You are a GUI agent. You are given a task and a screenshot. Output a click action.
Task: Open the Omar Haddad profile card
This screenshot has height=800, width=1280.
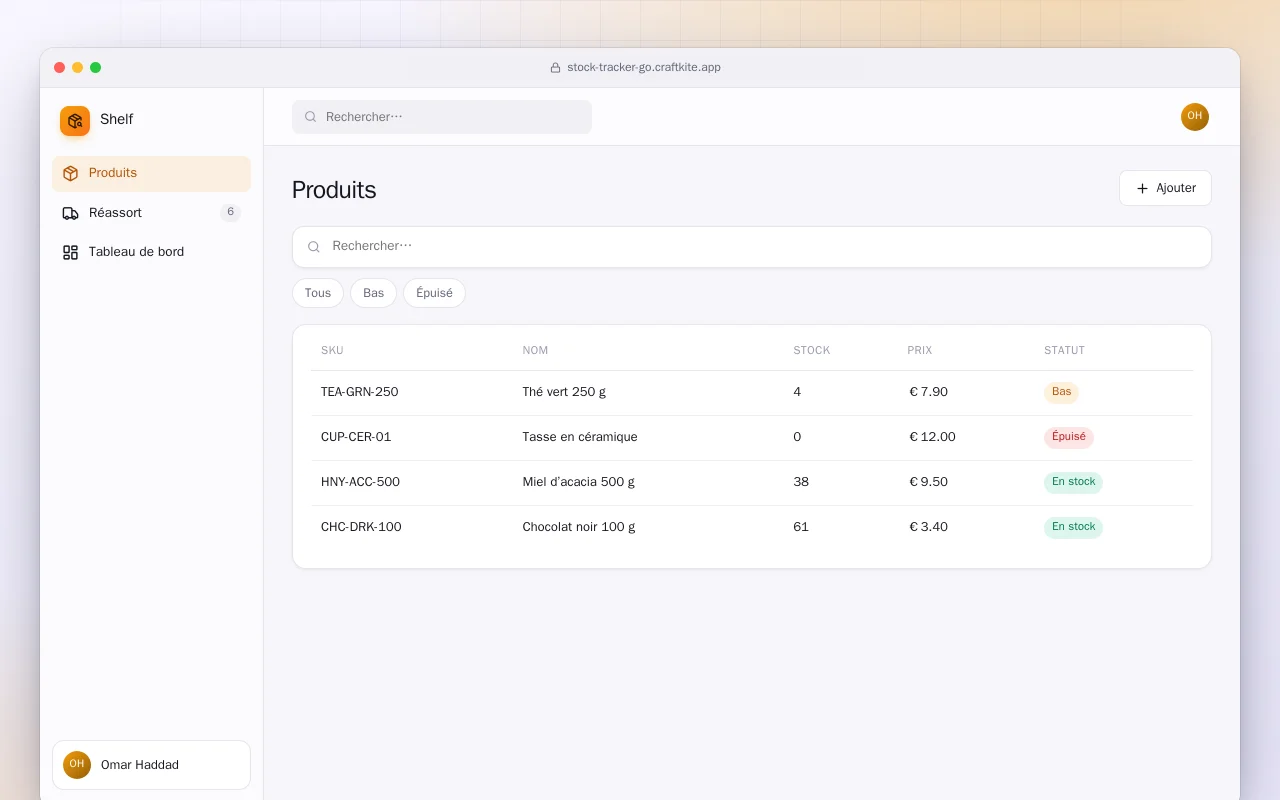click(x=151, y=765)
